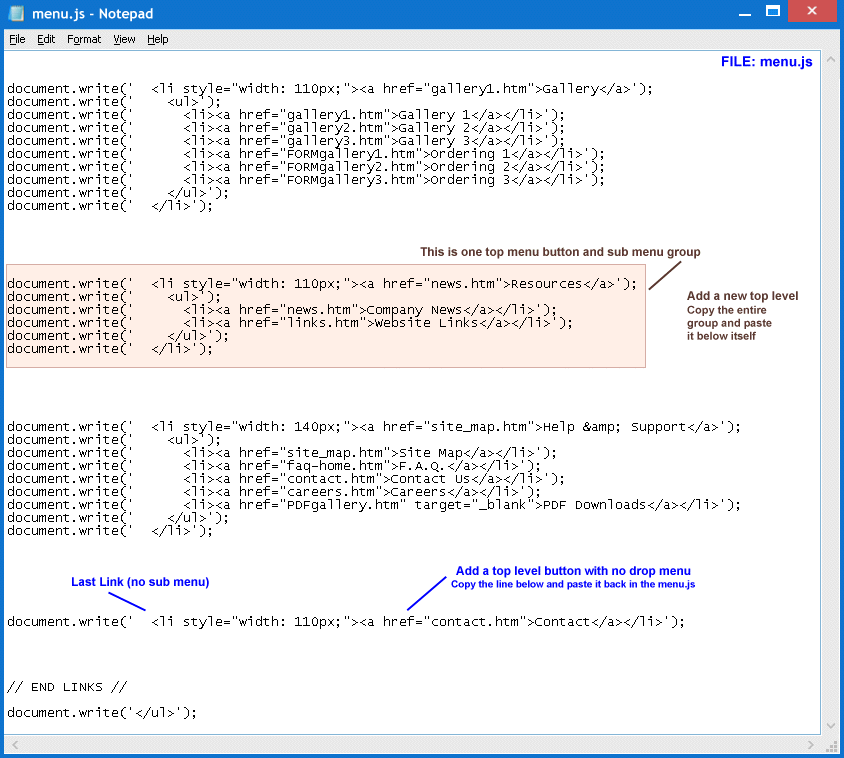Click the blue FILE: menu.js label
The height and width of the screenshot is (758, 844).
[766, 62]
